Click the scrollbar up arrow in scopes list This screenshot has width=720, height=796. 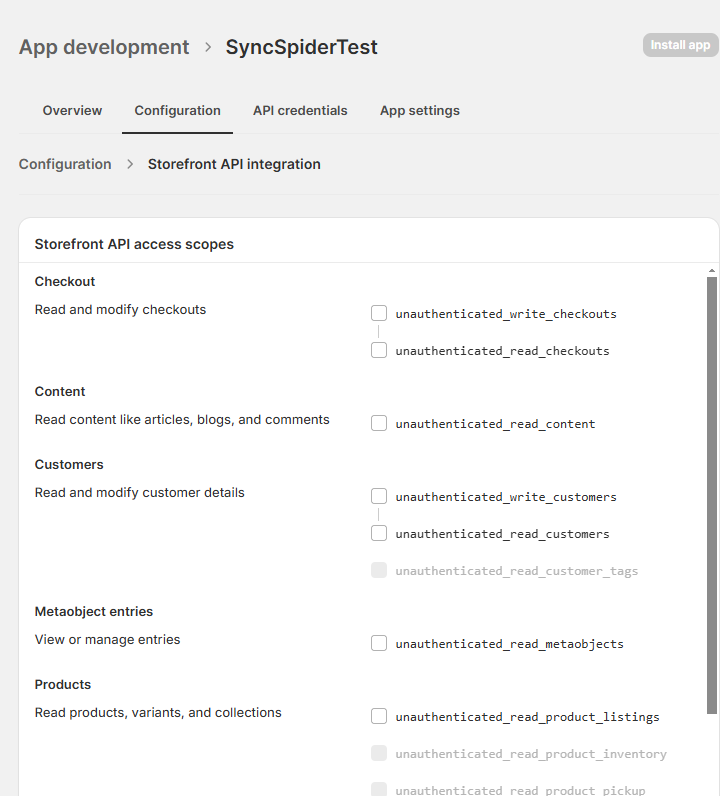[x=712, y=271]
